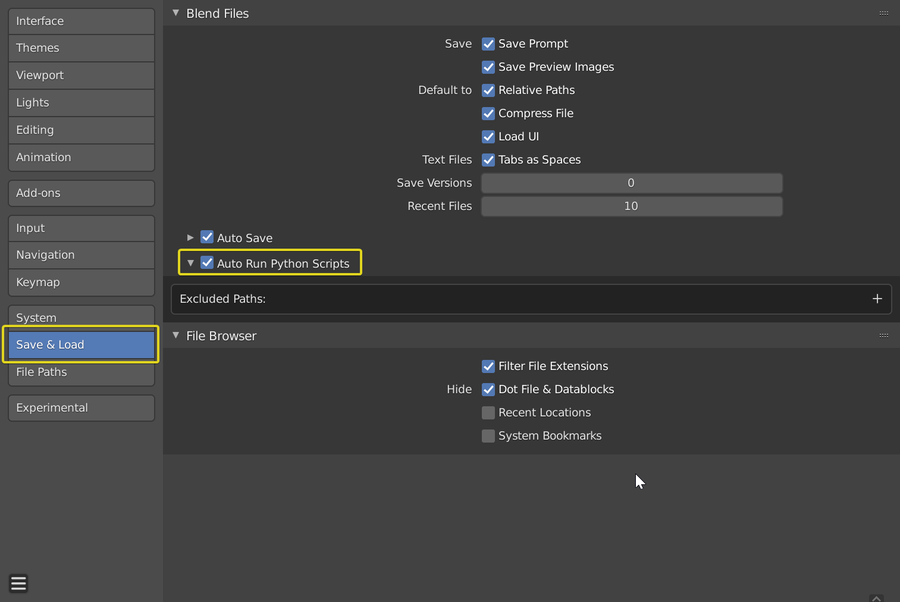This screenshot has width=900, height=602.
Task: Grab the Blend Files panel drag handle
Action: pyautogui.click(x=883, y=13)
